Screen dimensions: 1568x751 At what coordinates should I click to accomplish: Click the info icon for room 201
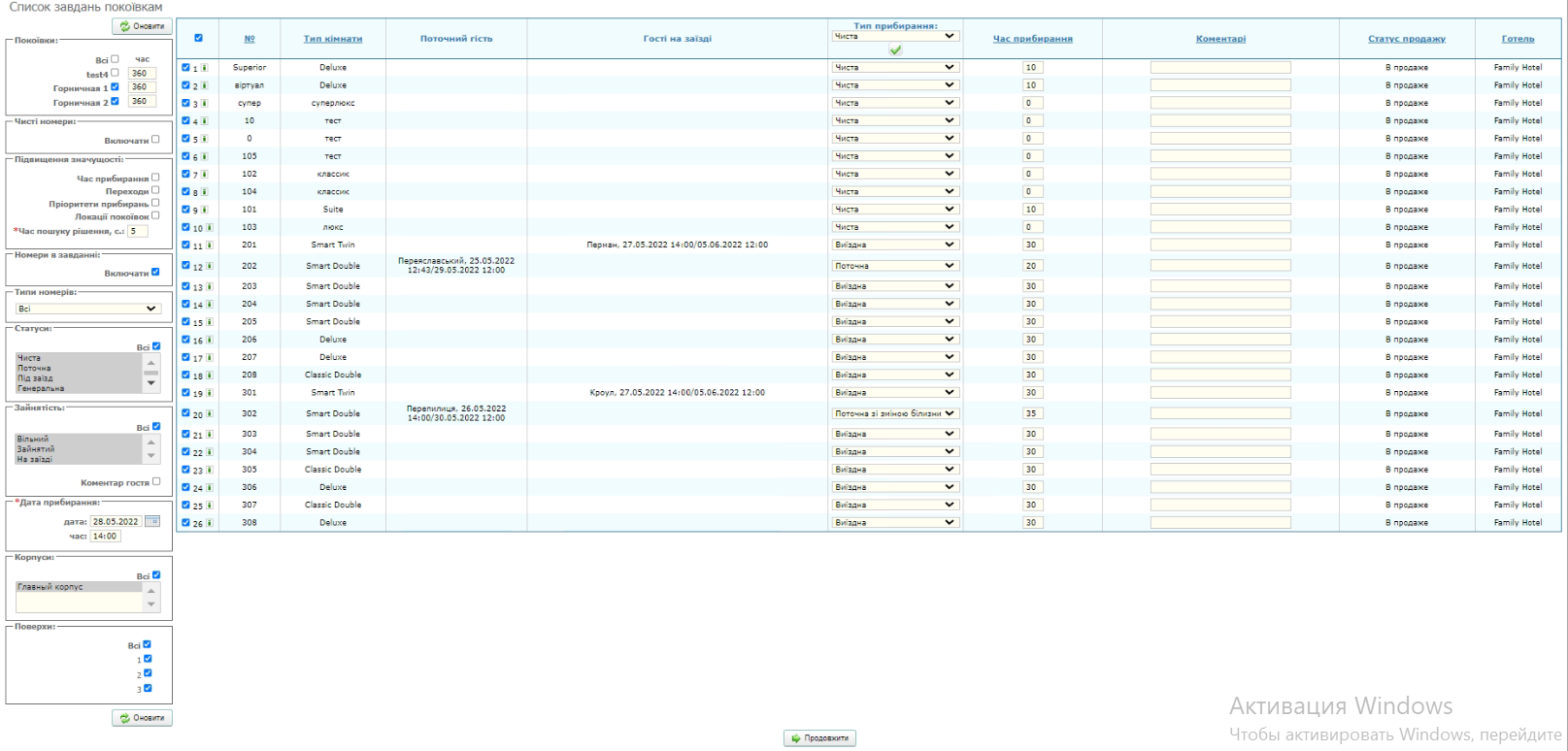209,245
